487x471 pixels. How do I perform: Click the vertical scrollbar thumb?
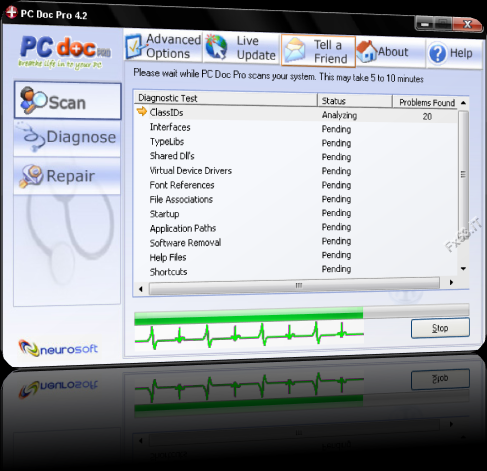tap(463, 174)
